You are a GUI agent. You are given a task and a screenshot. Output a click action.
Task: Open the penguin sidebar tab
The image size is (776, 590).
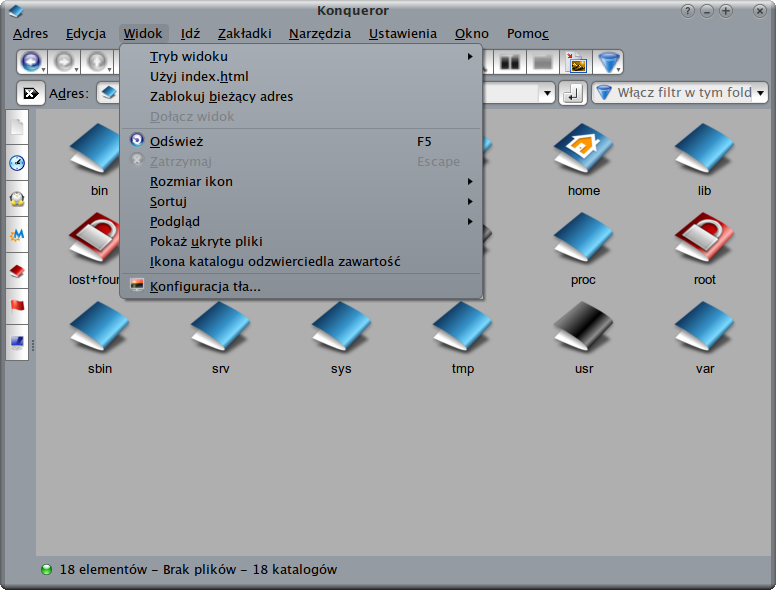[17, 199]
